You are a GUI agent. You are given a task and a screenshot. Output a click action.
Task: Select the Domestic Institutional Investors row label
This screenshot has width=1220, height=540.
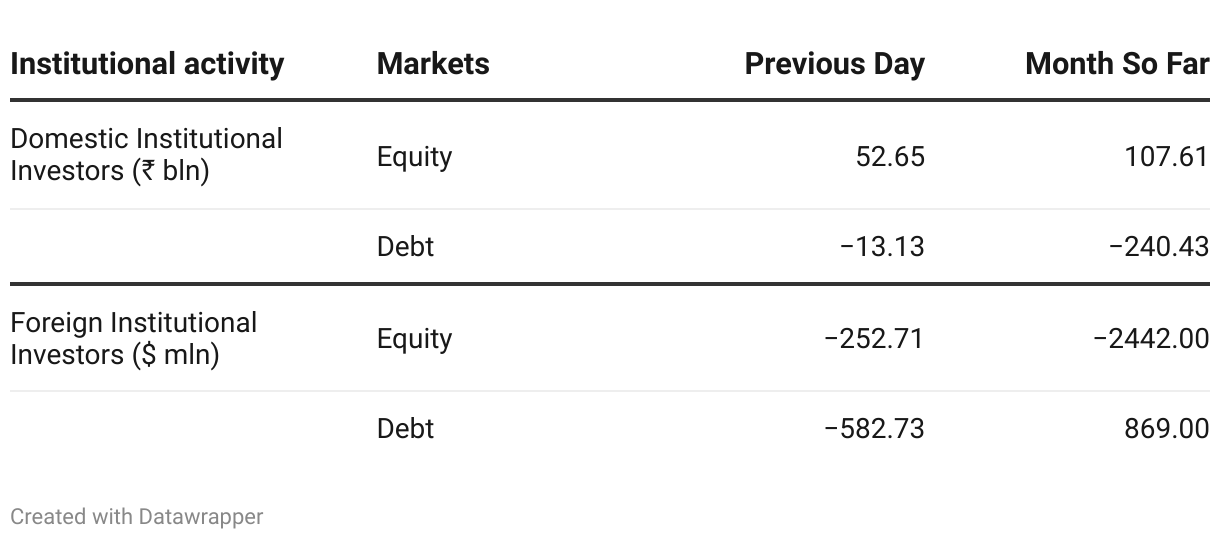pos(147,155)
